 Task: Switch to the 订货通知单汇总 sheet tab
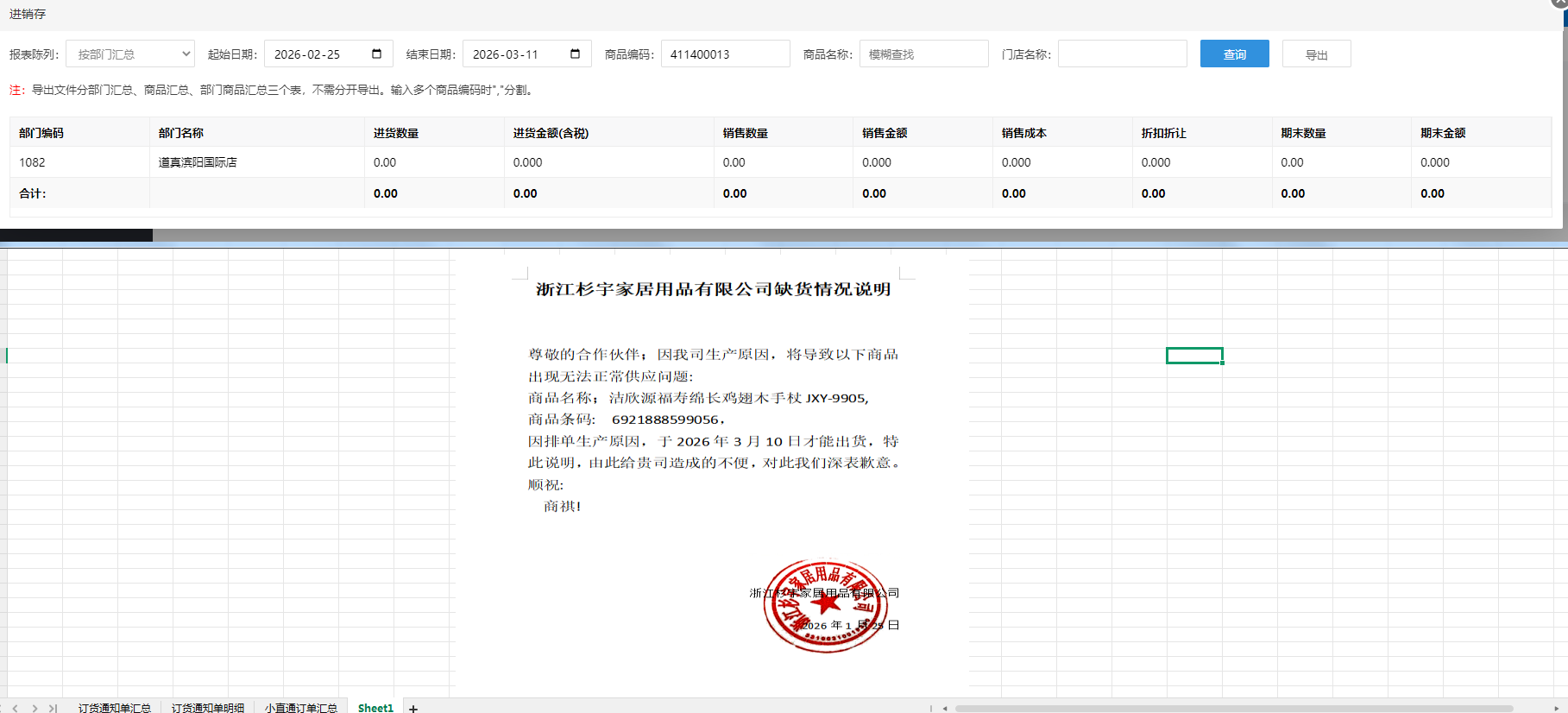(114, 708)
